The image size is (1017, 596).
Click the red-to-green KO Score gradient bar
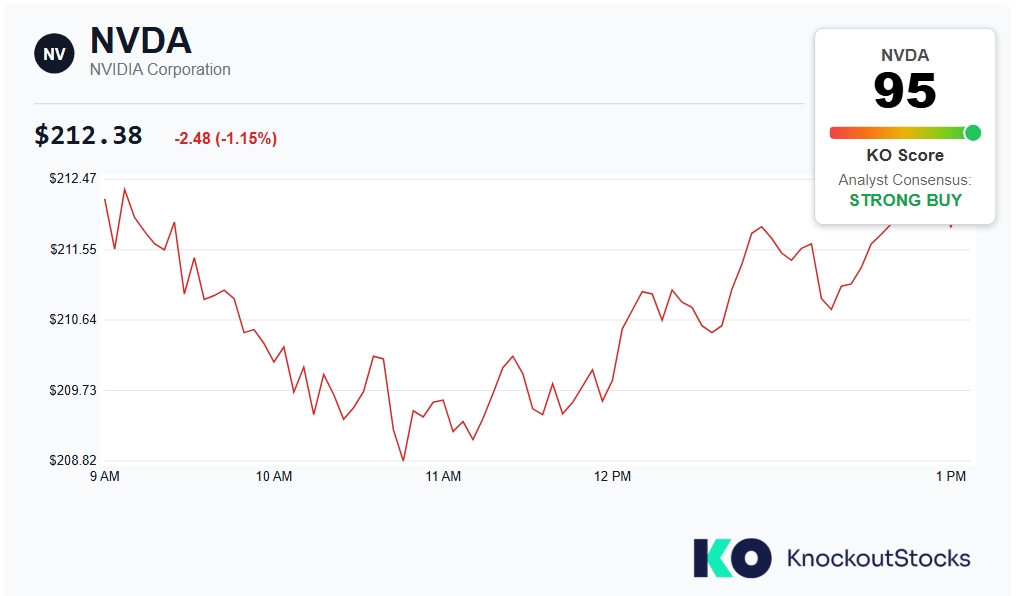[904, 133]
